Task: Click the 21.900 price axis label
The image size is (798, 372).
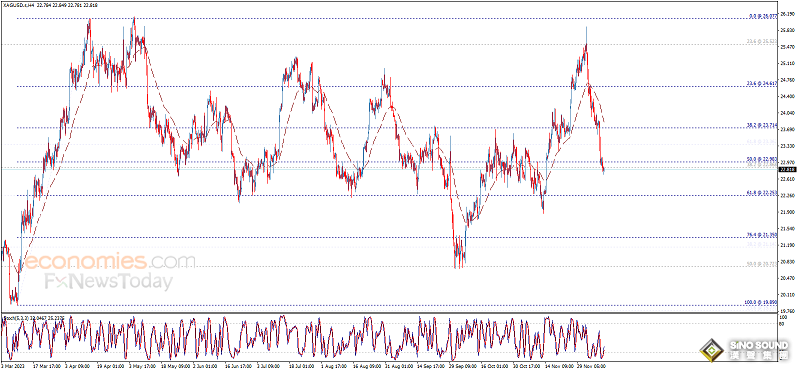Action: [786, 212]
